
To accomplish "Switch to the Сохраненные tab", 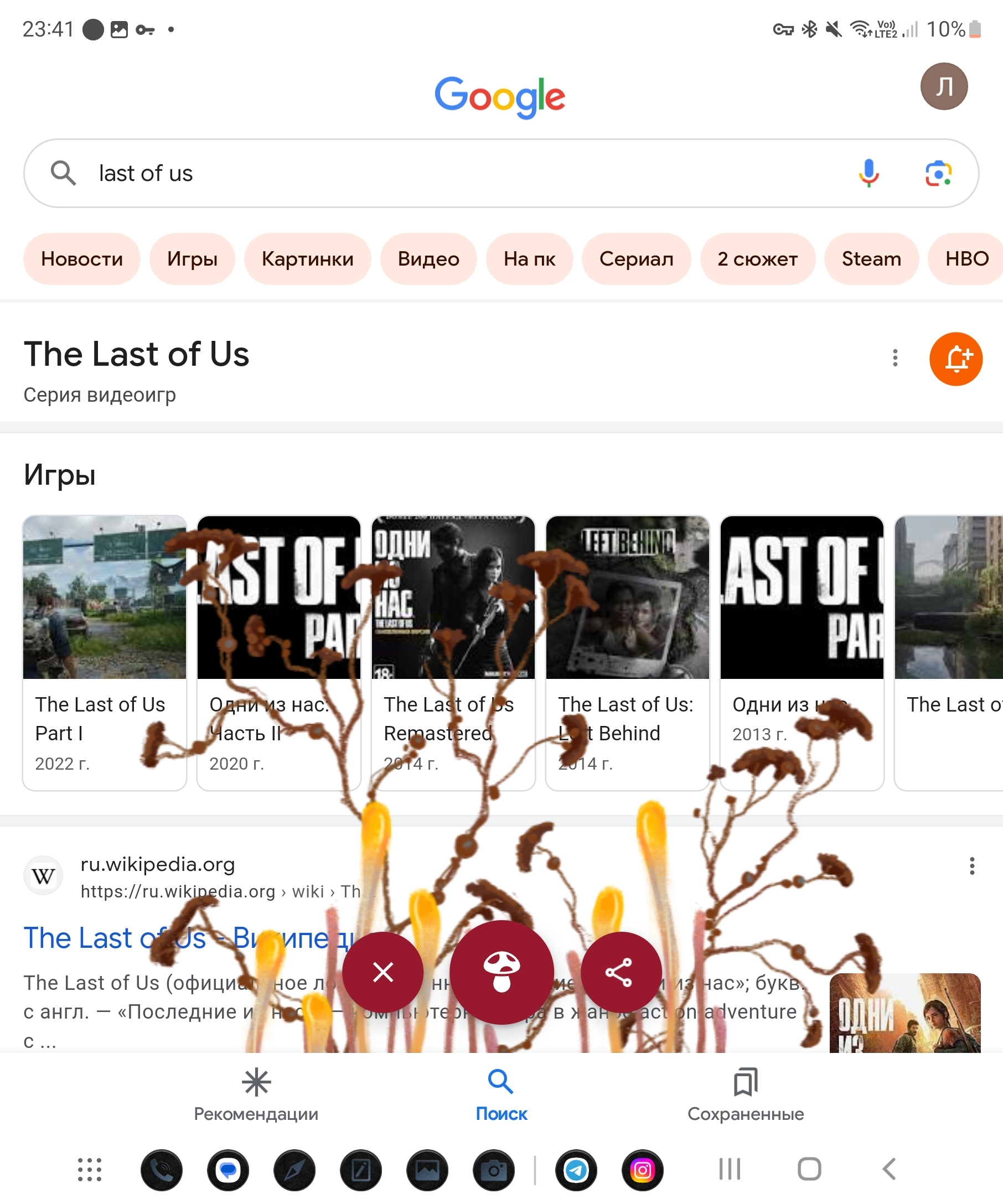I will 746,1094.
